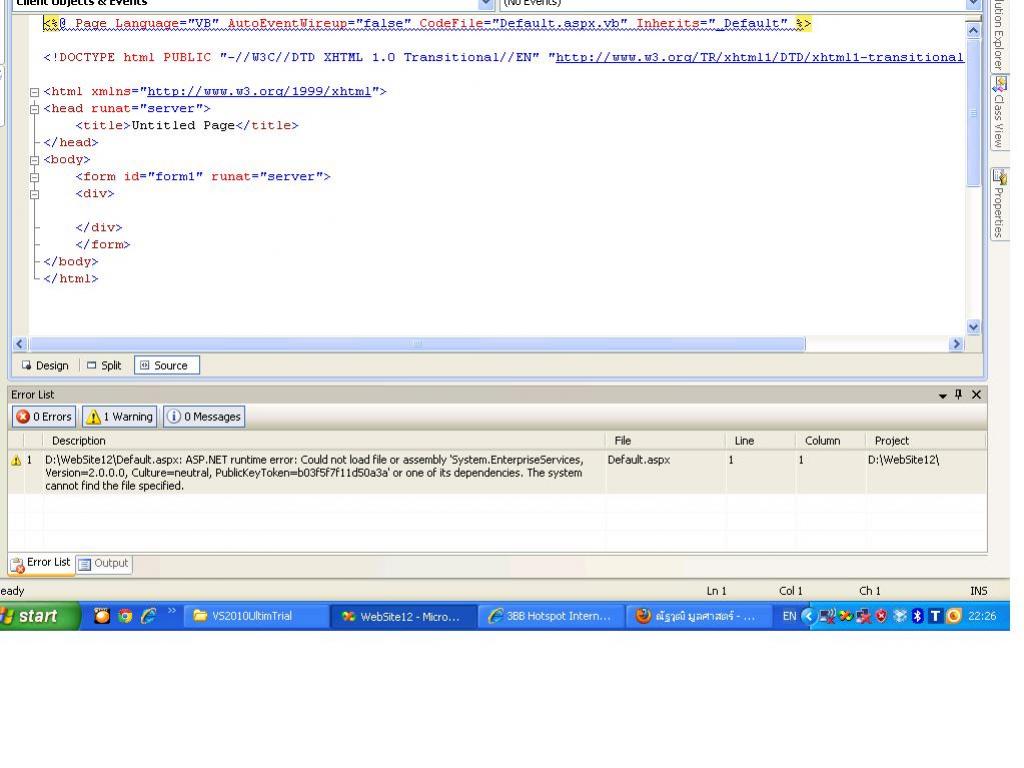
Task: Collapse the body element outline node
Action: click(x=35, y=160)
